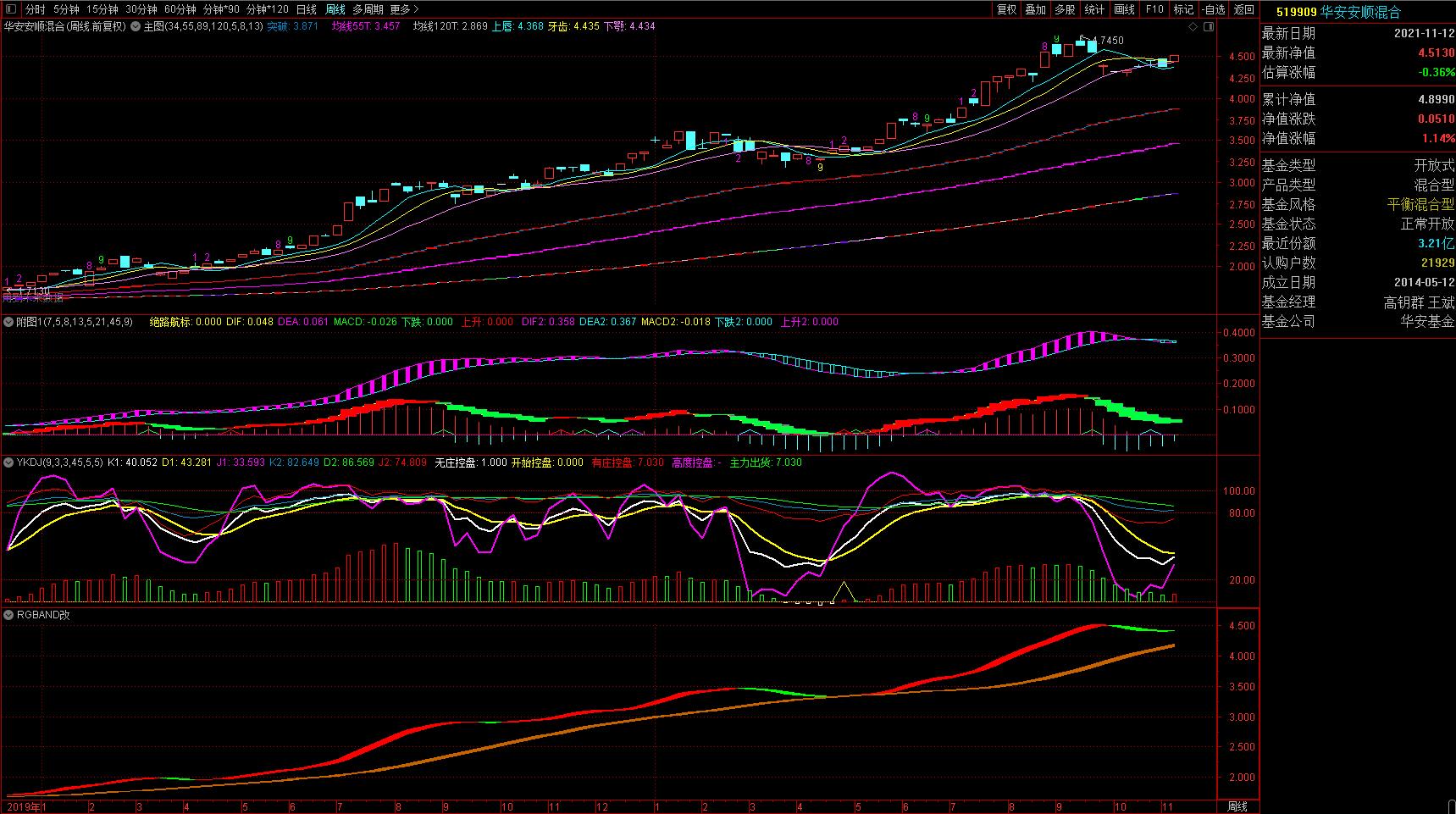Click 认购户数 value 21929

(1438, 263)
